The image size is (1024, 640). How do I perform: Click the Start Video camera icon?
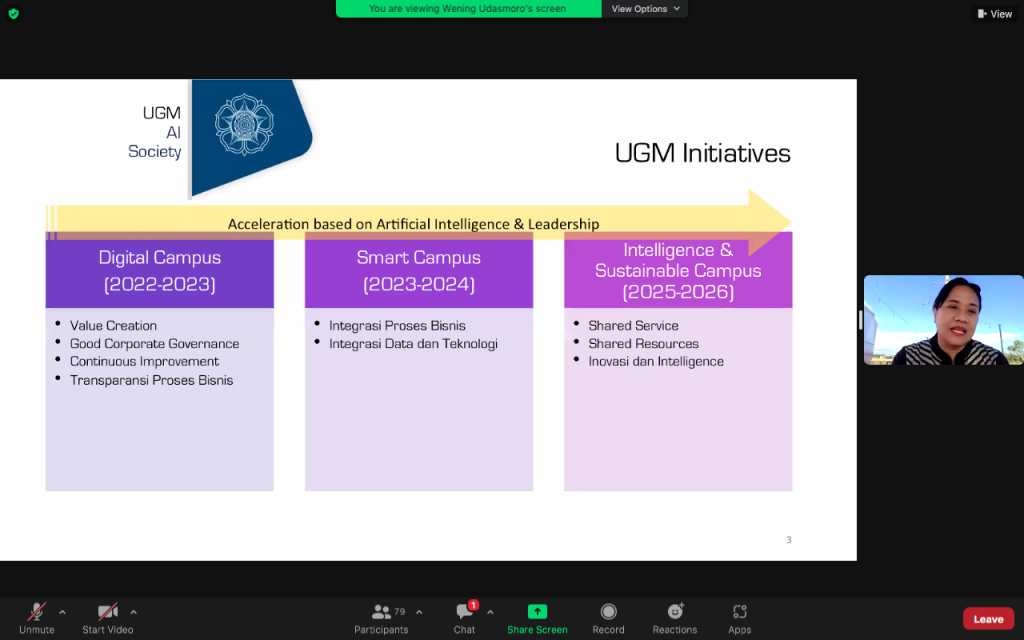pos(108,612)
